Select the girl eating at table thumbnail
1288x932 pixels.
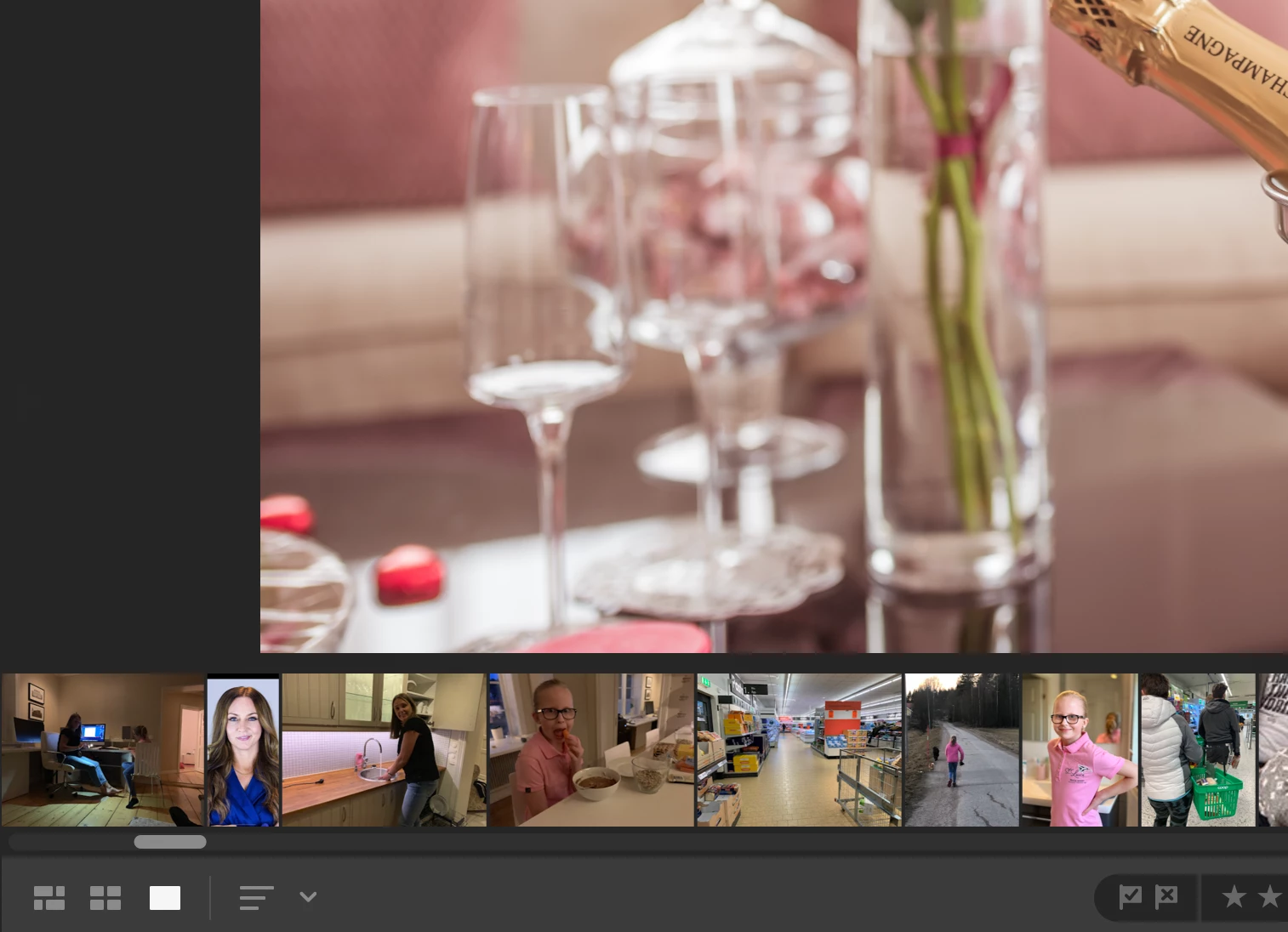click(x=591, y=750)
